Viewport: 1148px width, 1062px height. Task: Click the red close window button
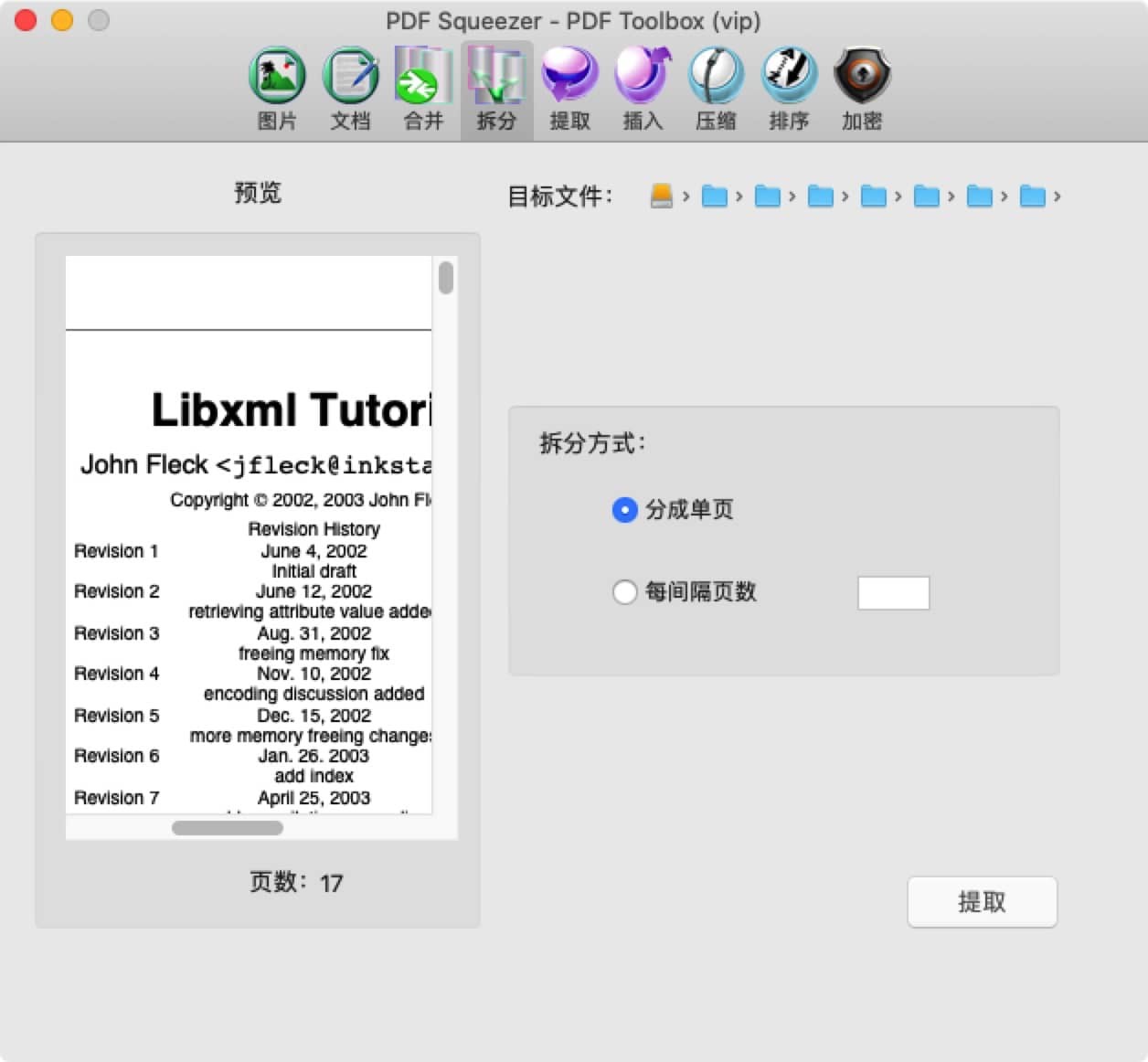click(x=26, y=20)
